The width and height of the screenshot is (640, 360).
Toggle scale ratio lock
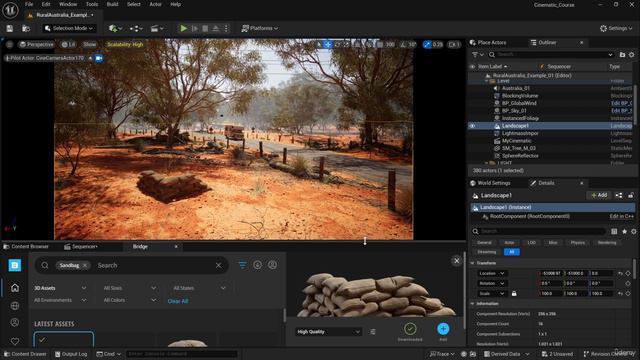coord(514,293)
